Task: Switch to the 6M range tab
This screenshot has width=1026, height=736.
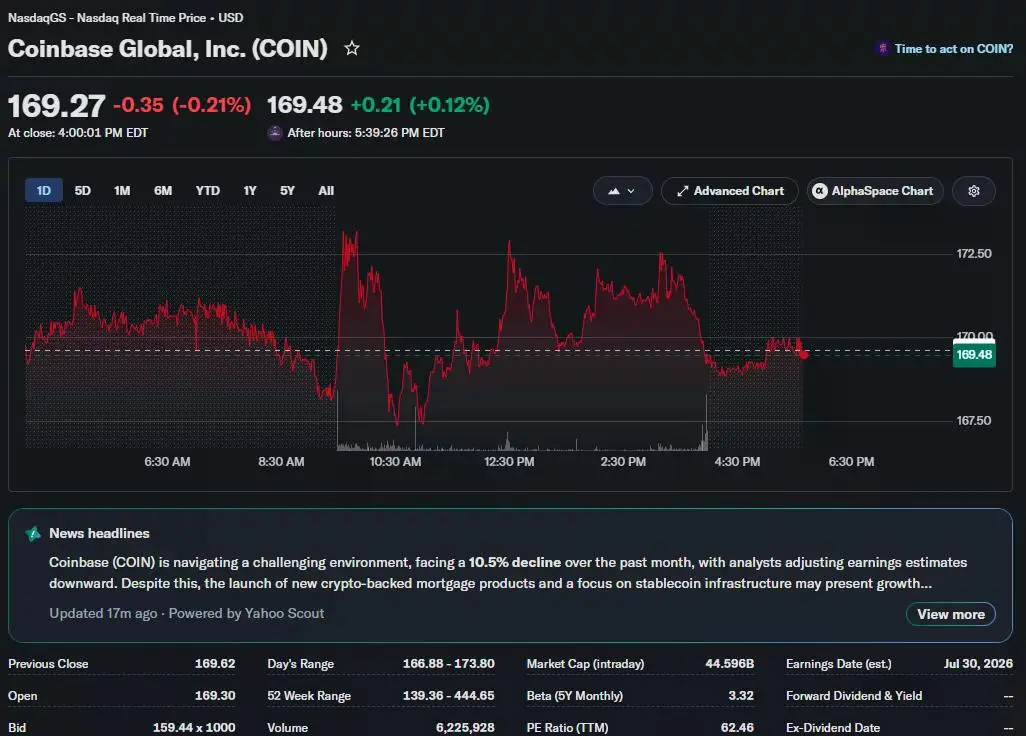Action: [163, 190]
